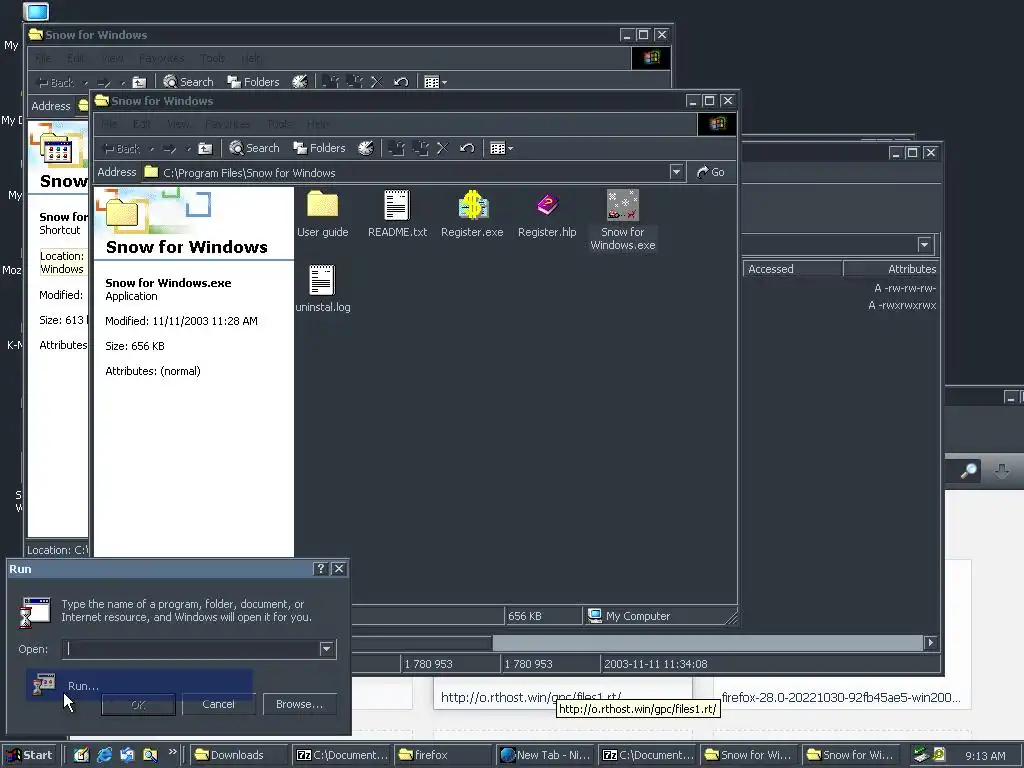Click Browse... in Run dialog

[299, 704]
